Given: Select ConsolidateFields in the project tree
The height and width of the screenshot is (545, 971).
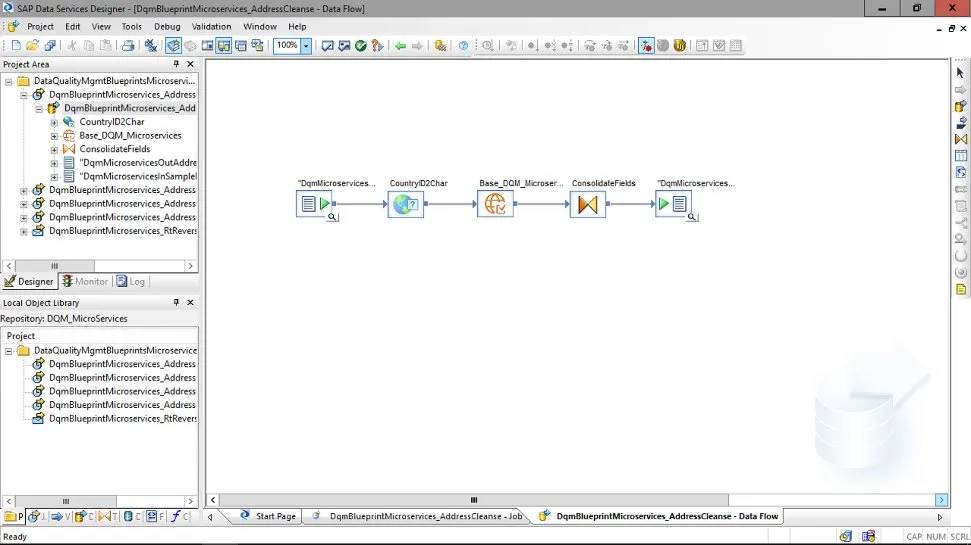Looking at the screenshot, I should (x=114, y=149).
